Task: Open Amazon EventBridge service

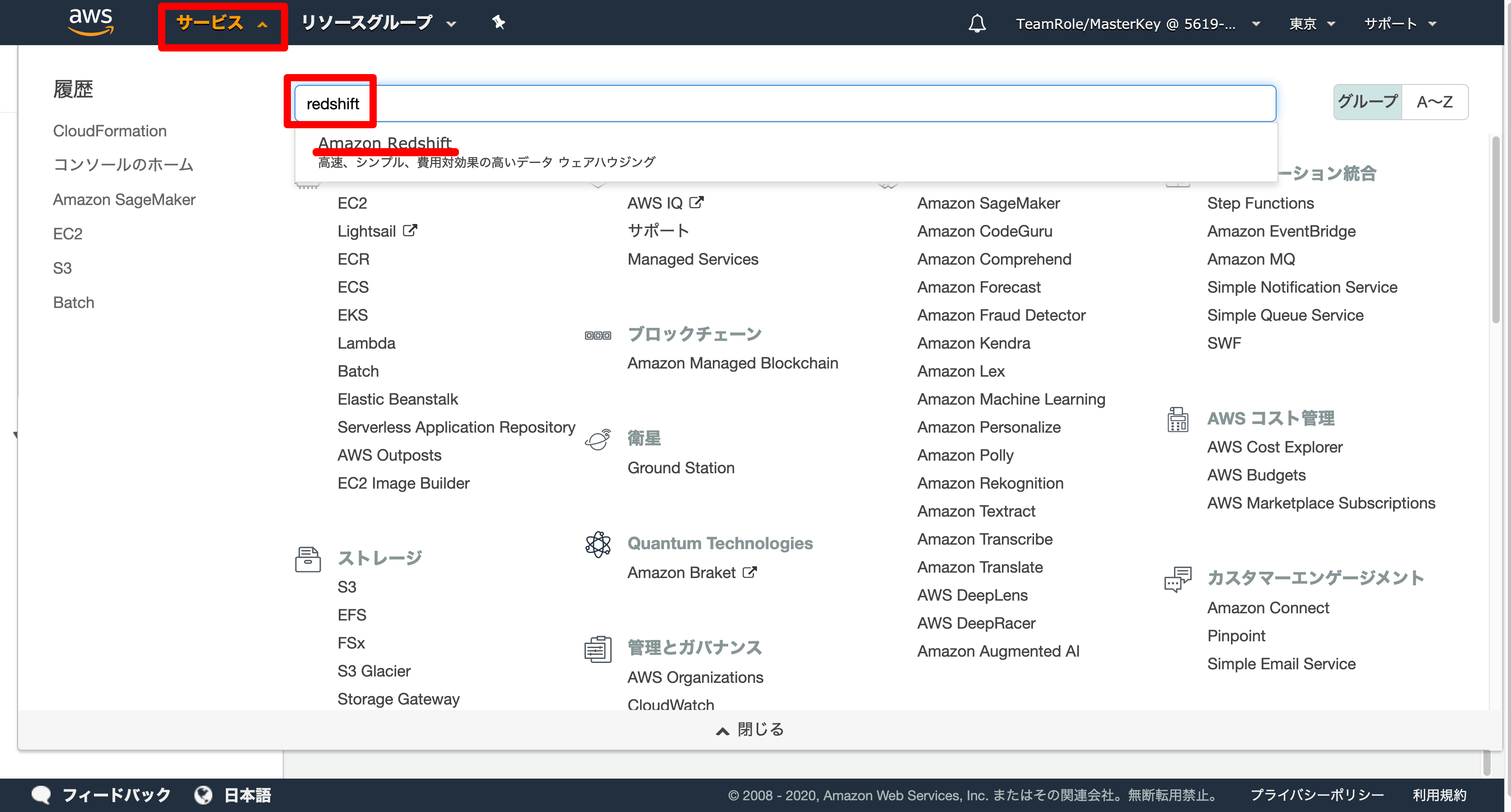Action: 1281,231
